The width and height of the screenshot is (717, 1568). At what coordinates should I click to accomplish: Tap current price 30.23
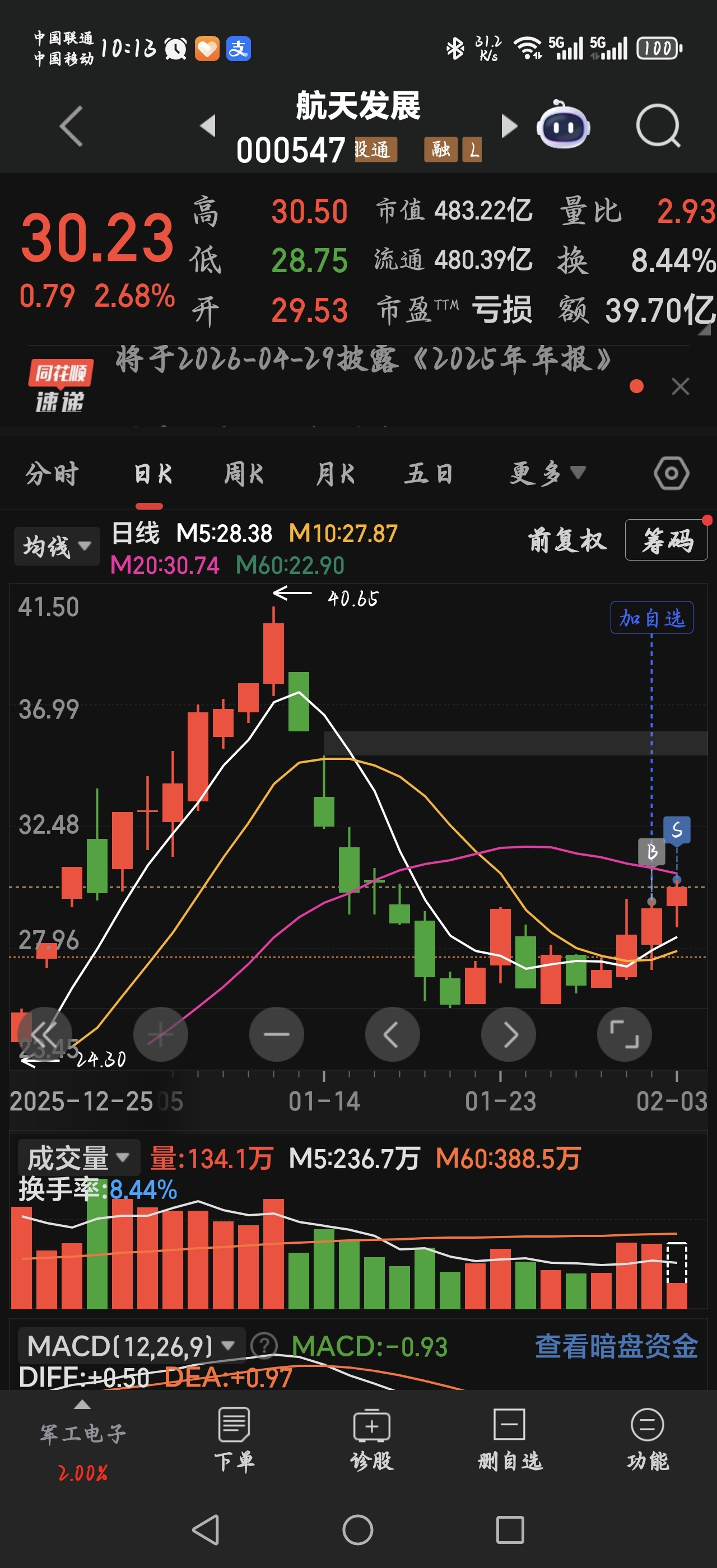pyautogui.click(x=97, y=237)
